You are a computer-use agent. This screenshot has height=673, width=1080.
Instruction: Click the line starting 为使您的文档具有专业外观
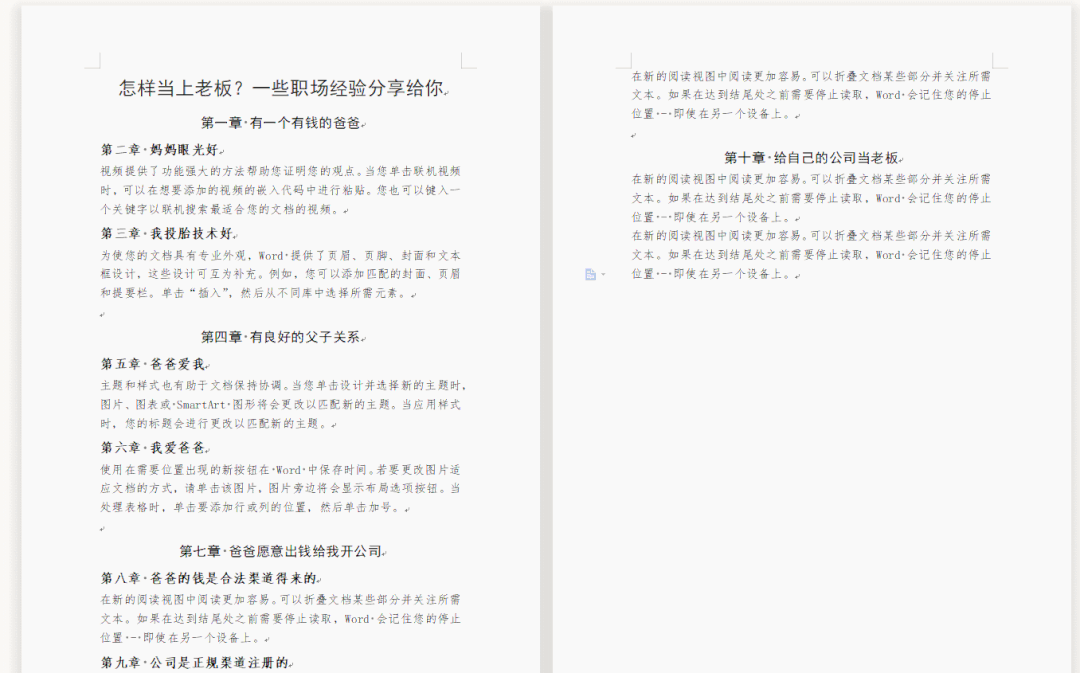(x=280, y=255)
